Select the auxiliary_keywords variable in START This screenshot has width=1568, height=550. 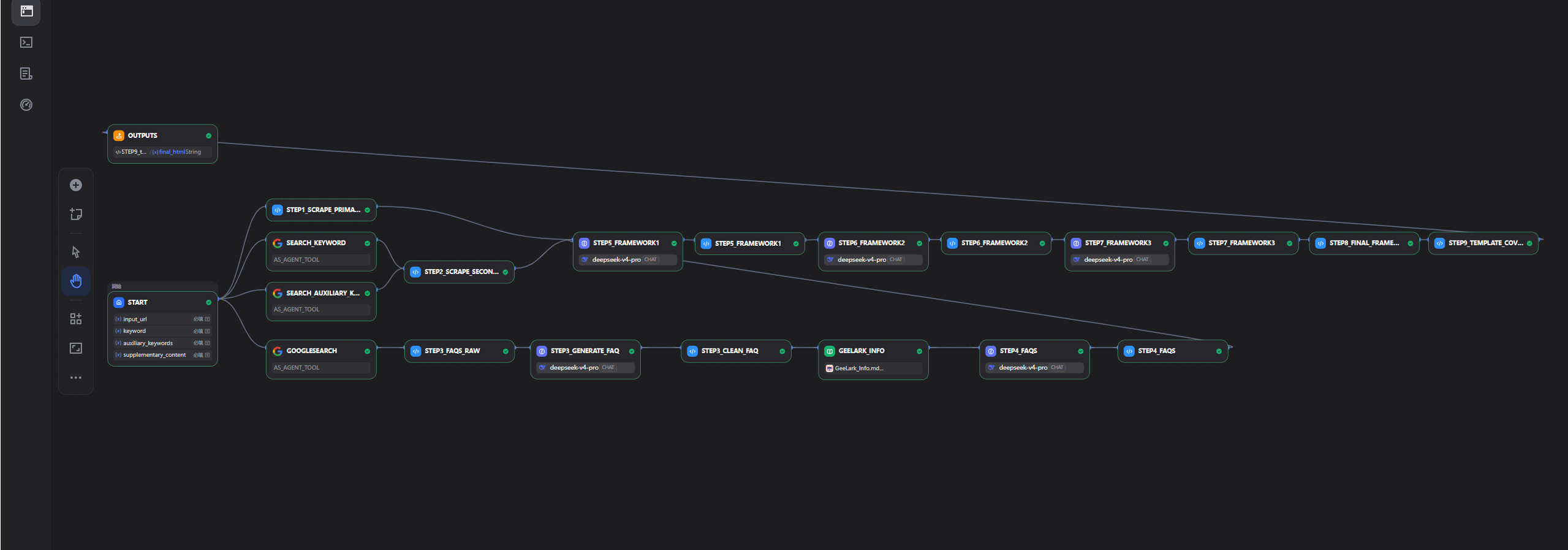pos(162,343)
